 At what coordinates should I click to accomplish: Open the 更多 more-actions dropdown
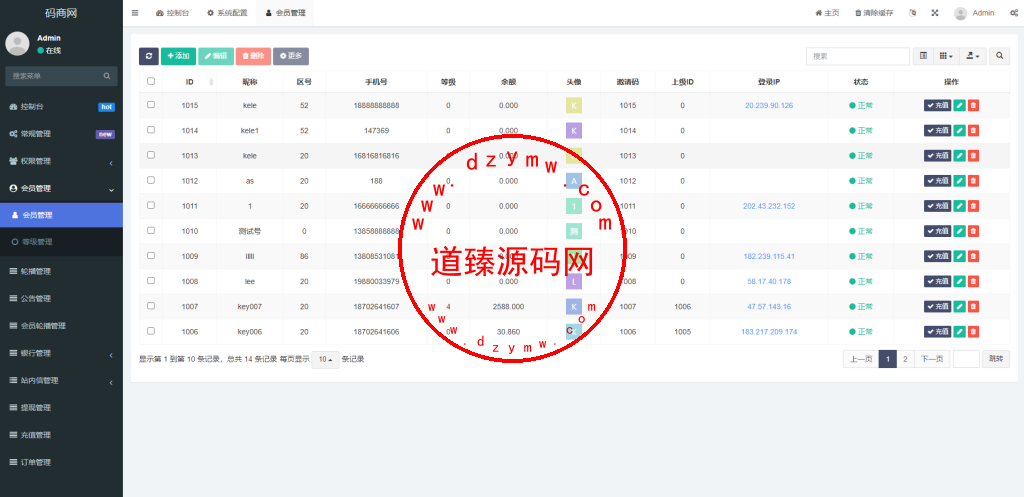pyautogui.click(x=291, y=56)
